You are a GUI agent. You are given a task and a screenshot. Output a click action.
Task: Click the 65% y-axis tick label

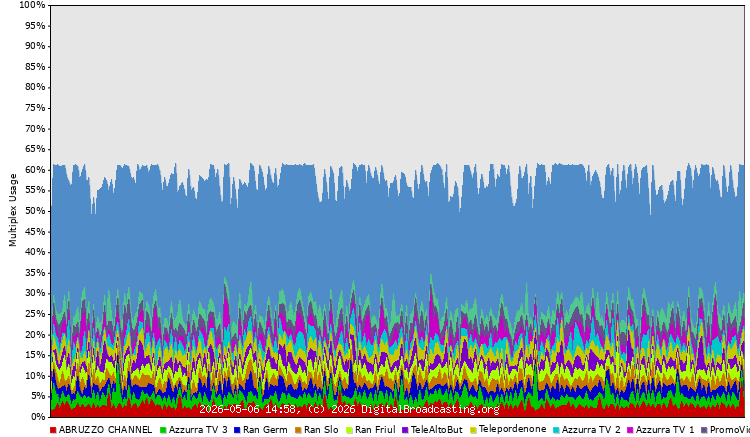click(x=35, y=149)
